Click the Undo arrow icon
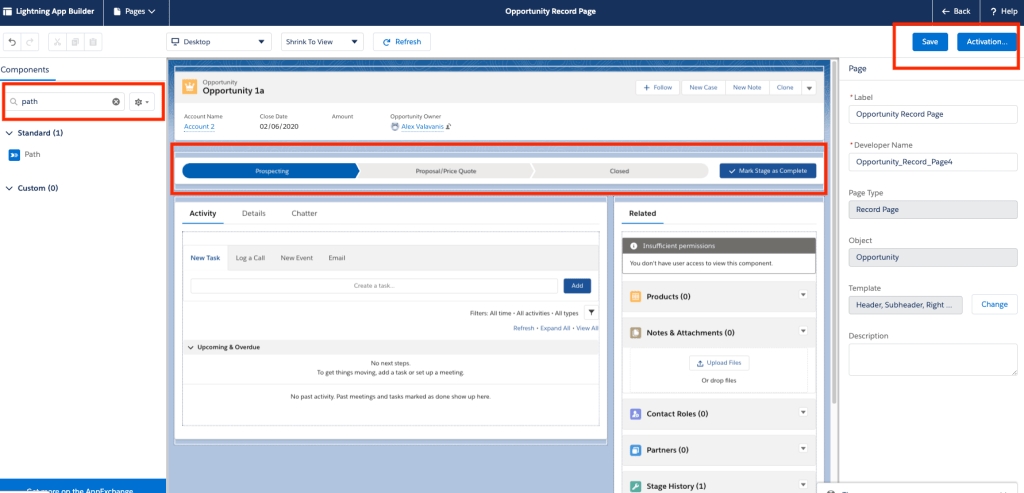This screenshot has height=493, width=1024. pos(12,42)
